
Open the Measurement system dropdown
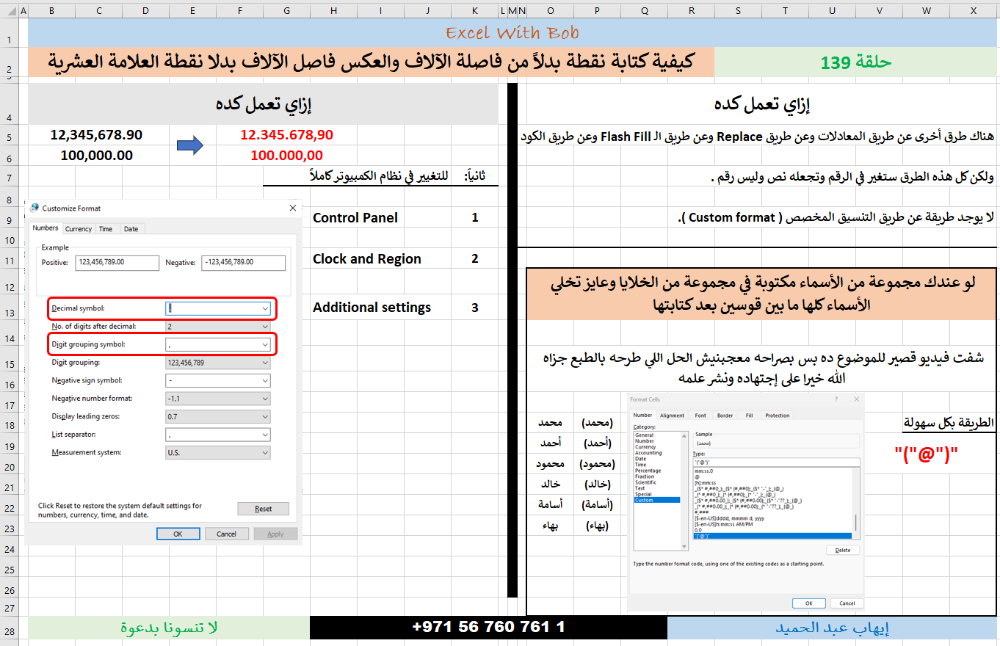265,453
